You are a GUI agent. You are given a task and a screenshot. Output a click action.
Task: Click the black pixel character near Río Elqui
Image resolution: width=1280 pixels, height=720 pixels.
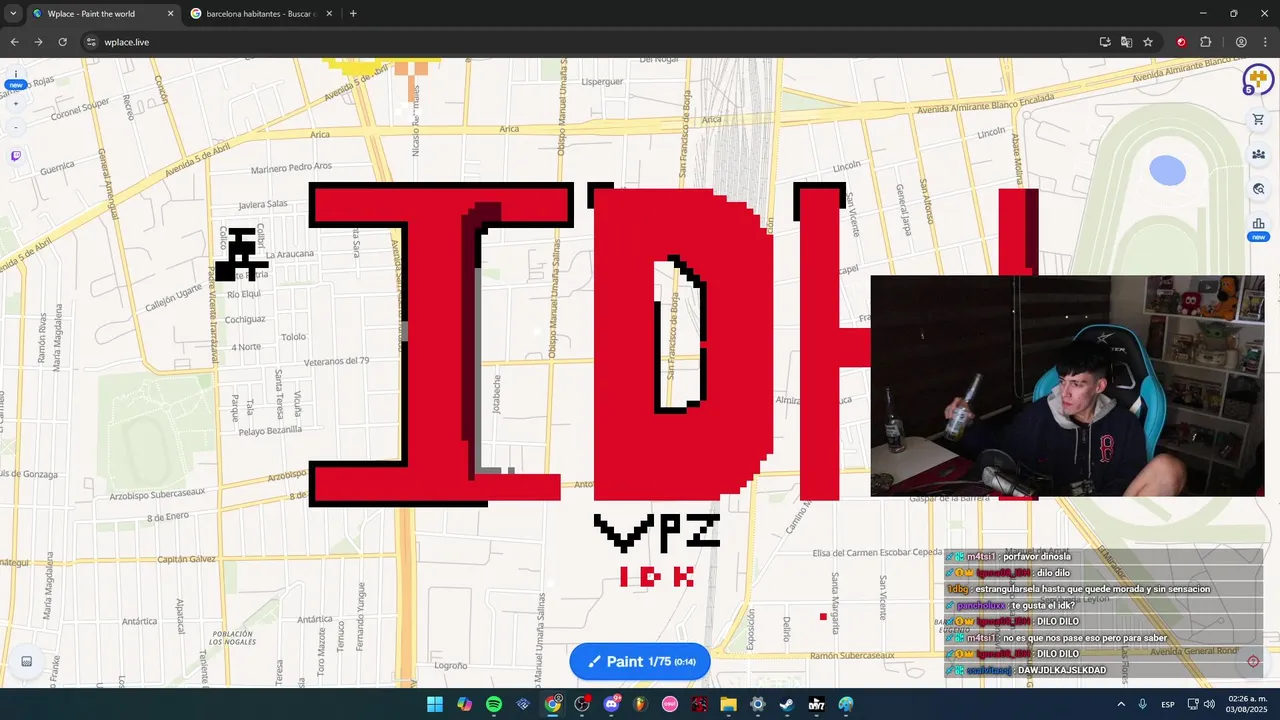click(x=241, y=254)
